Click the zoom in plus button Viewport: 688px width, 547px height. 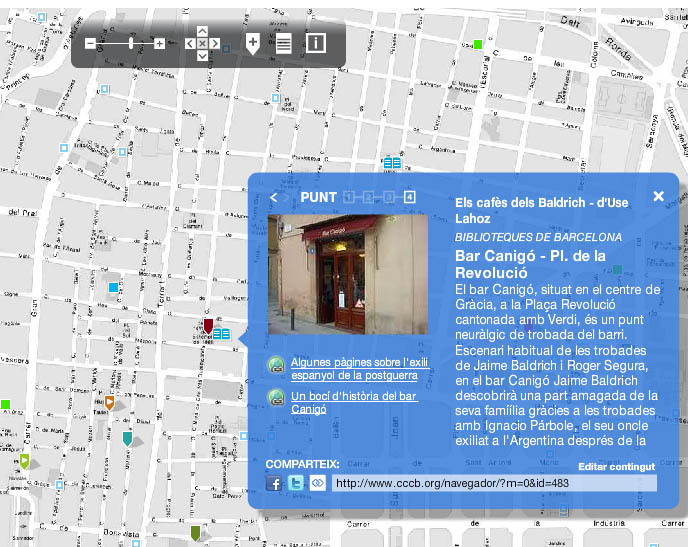point(159,43)
